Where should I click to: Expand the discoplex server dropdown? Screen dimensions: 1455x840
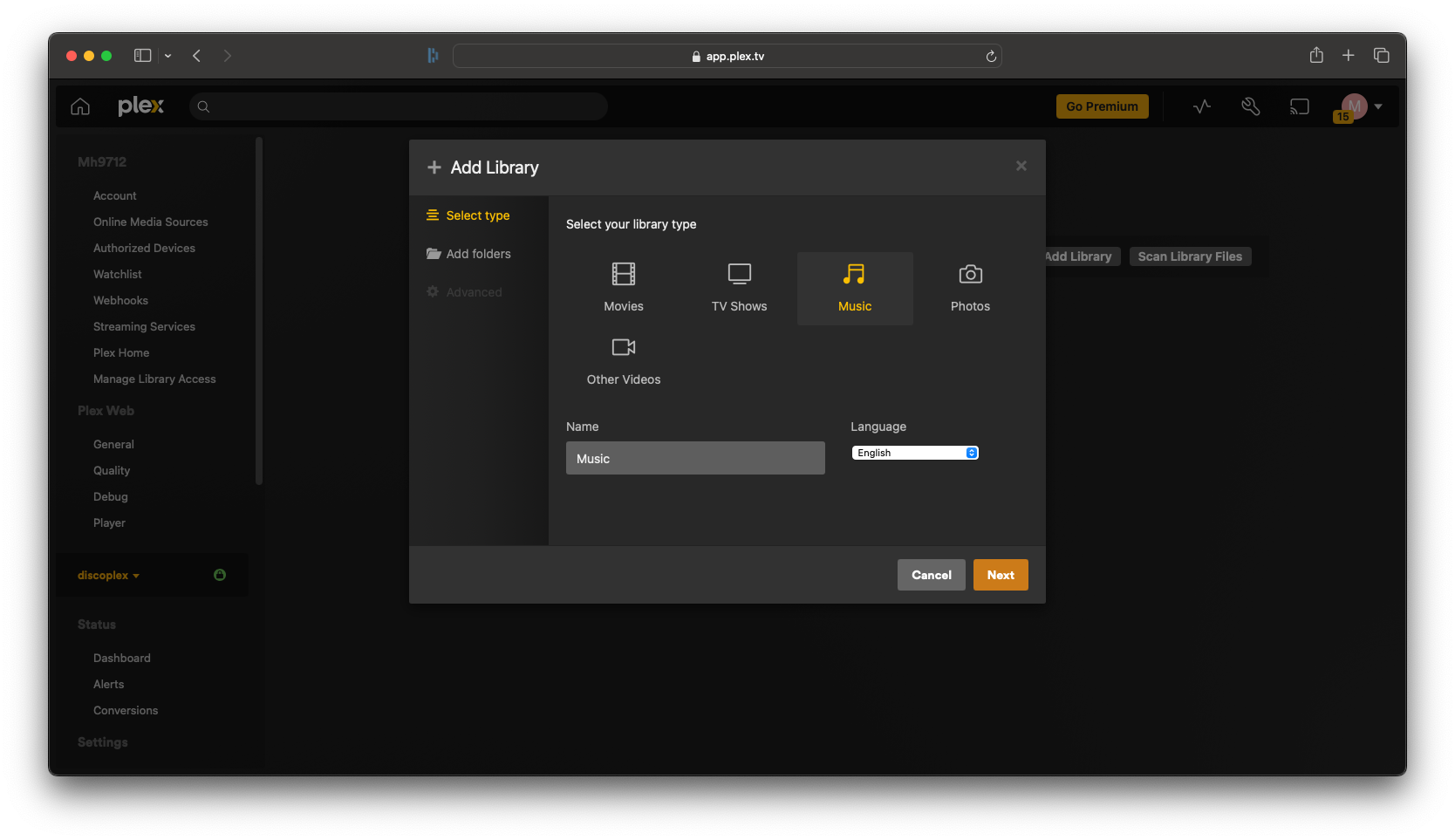coord(108,576)
